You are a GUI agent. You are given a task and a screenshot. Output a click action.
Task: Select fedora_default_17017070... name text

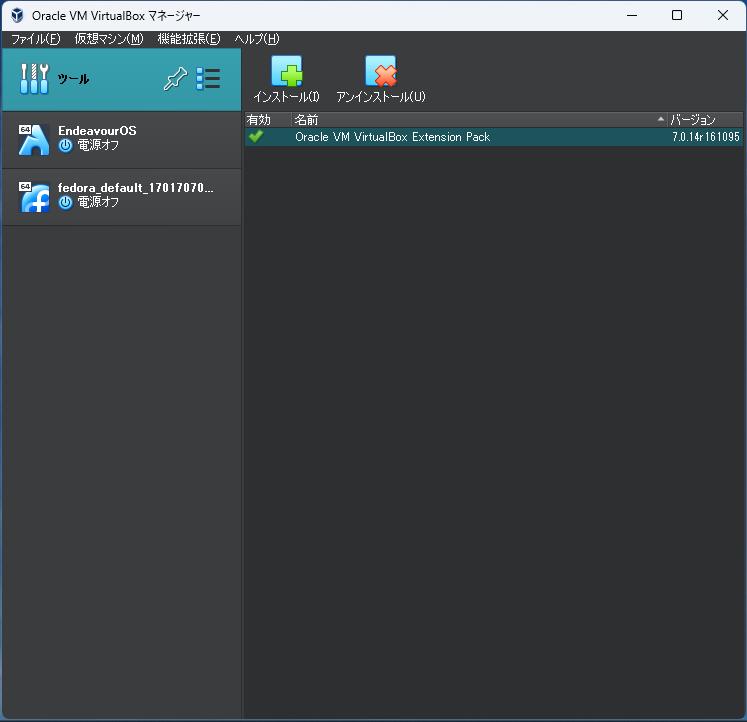tap(136, 188)
